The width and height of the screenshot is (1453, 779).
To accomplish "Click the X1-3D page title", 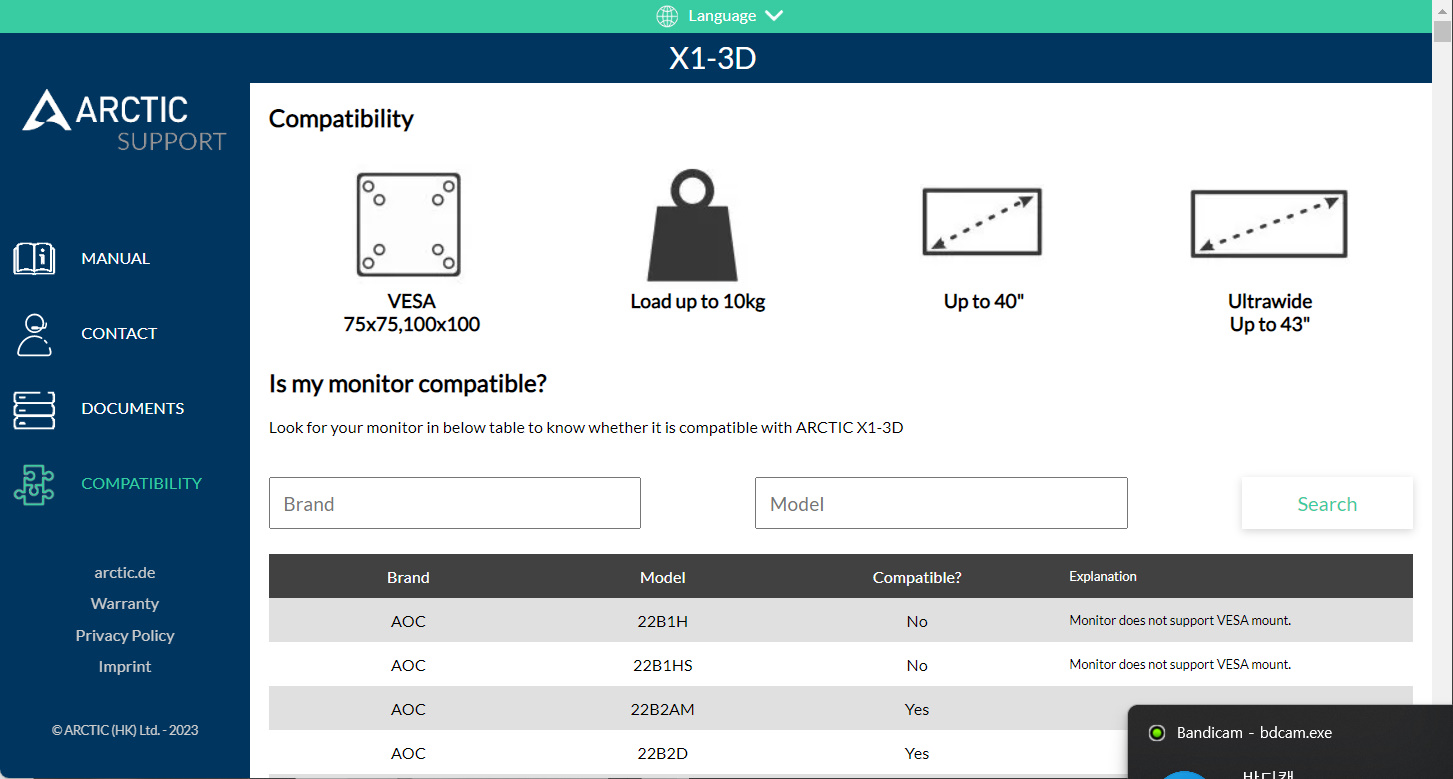I will click(712, 59).
